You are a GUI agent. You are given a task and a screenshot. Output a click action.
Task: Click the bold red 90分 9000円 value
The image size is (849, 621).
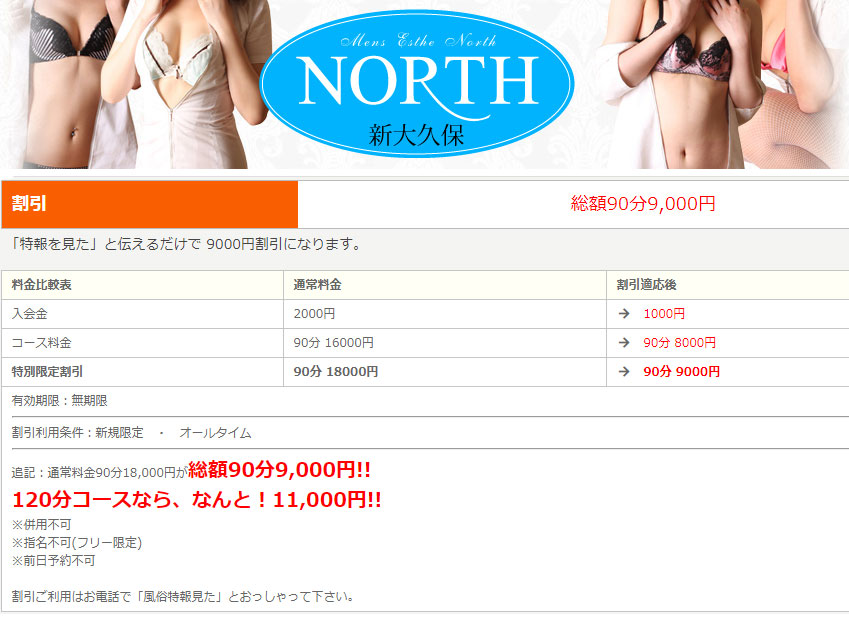pyautogui.click(x=681, y=372)
